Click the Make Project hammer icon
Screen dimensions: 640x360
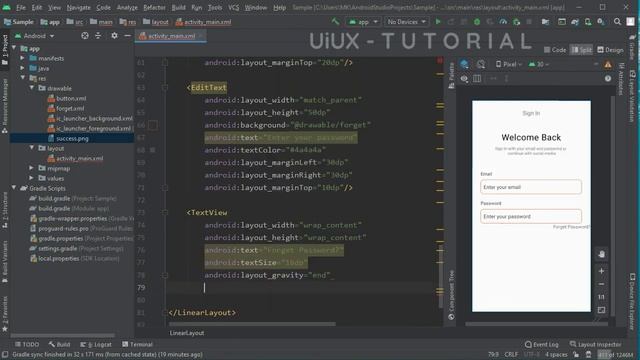coord(335,22)
